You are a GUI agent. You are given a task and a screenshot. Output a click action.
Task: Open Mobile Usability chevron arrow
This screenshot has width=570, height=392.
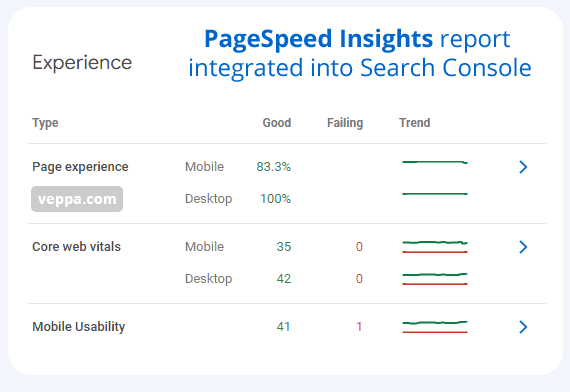point(523,327)
